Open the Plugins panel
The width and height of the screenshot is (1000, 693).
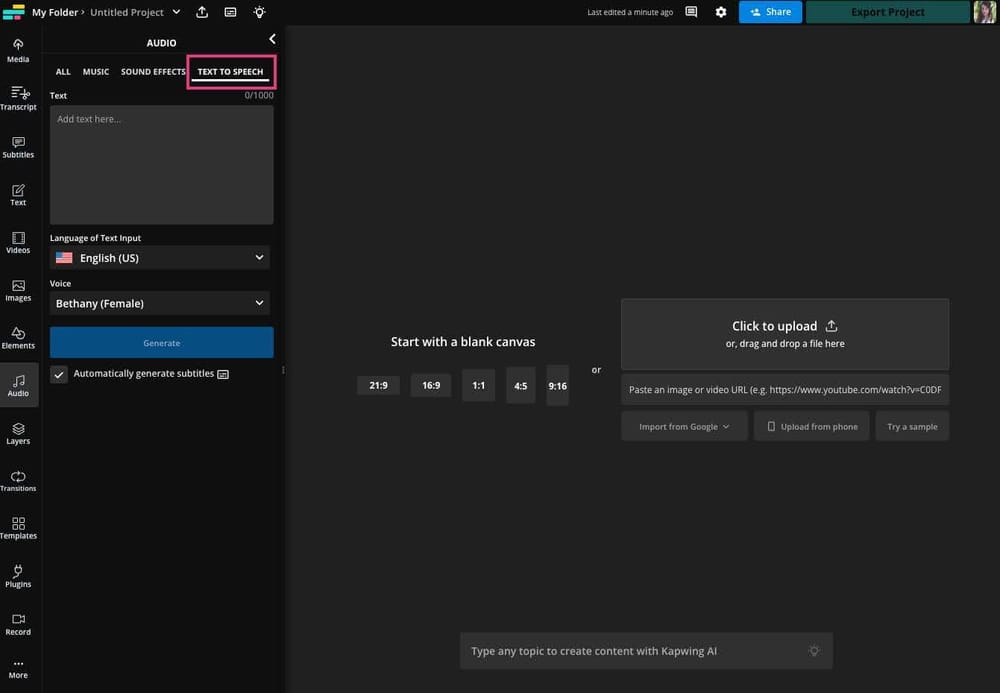18,577
